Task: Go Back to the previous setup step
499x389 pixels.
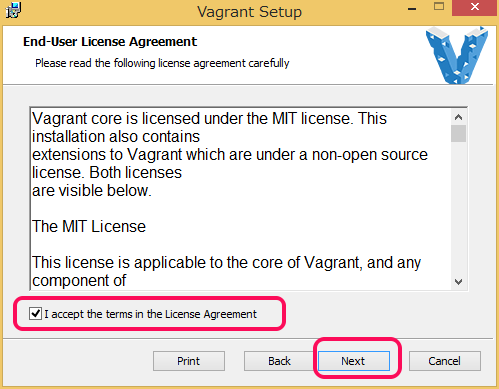Action: point(279,361)
